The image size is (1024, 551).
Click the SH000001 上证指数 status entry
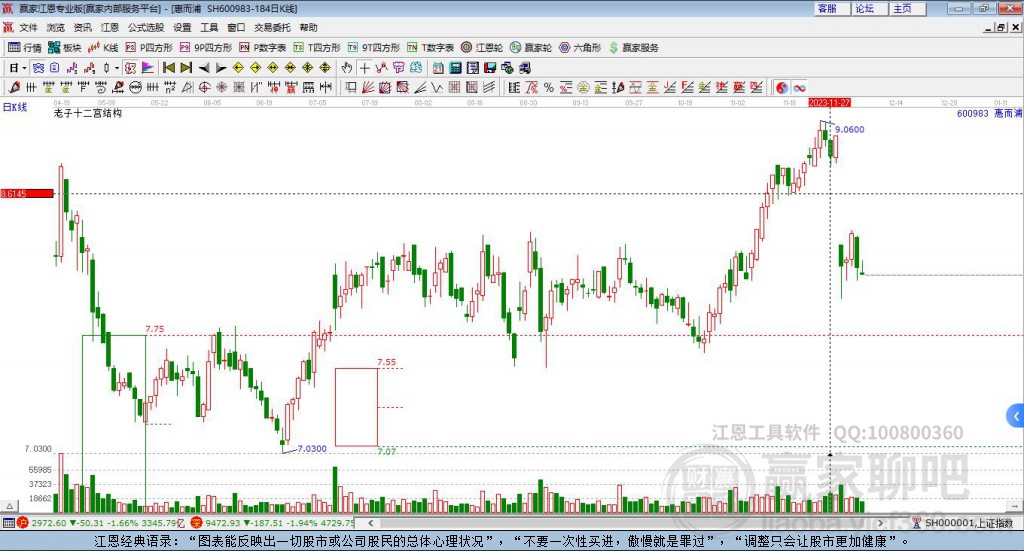(963, 523)
